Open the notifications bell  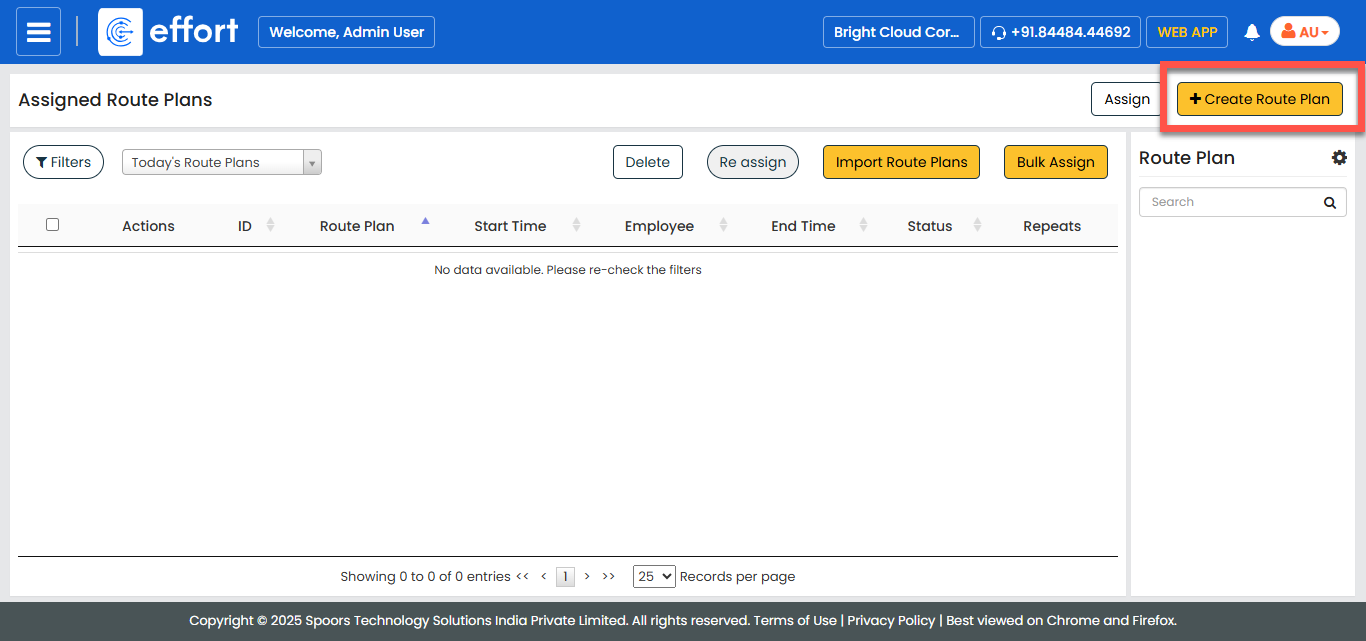(1251, 32)
